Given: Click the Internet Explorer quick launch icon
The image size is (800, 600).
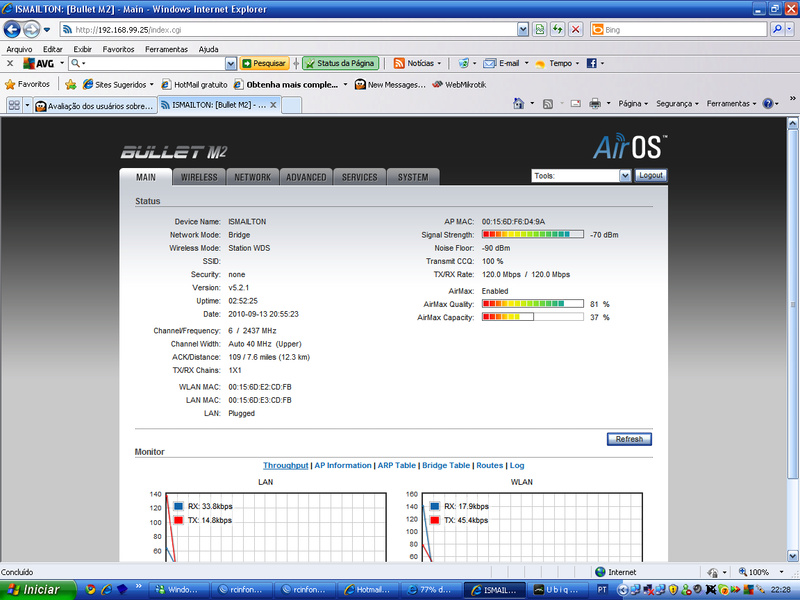Looking at the screenshot, I should (107, 589).
